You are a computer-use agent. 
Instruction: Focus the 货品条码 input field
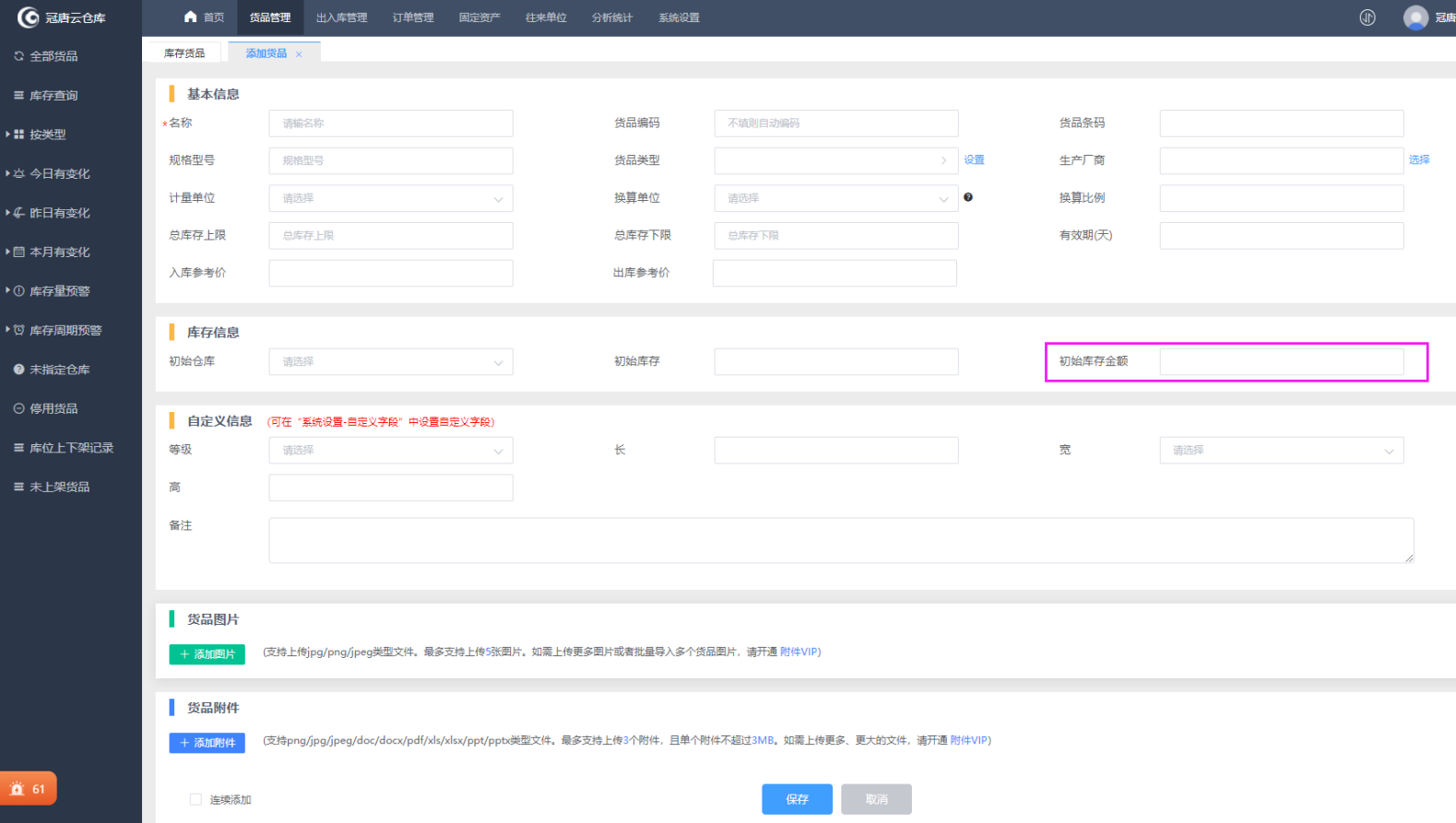[1282, 123]
